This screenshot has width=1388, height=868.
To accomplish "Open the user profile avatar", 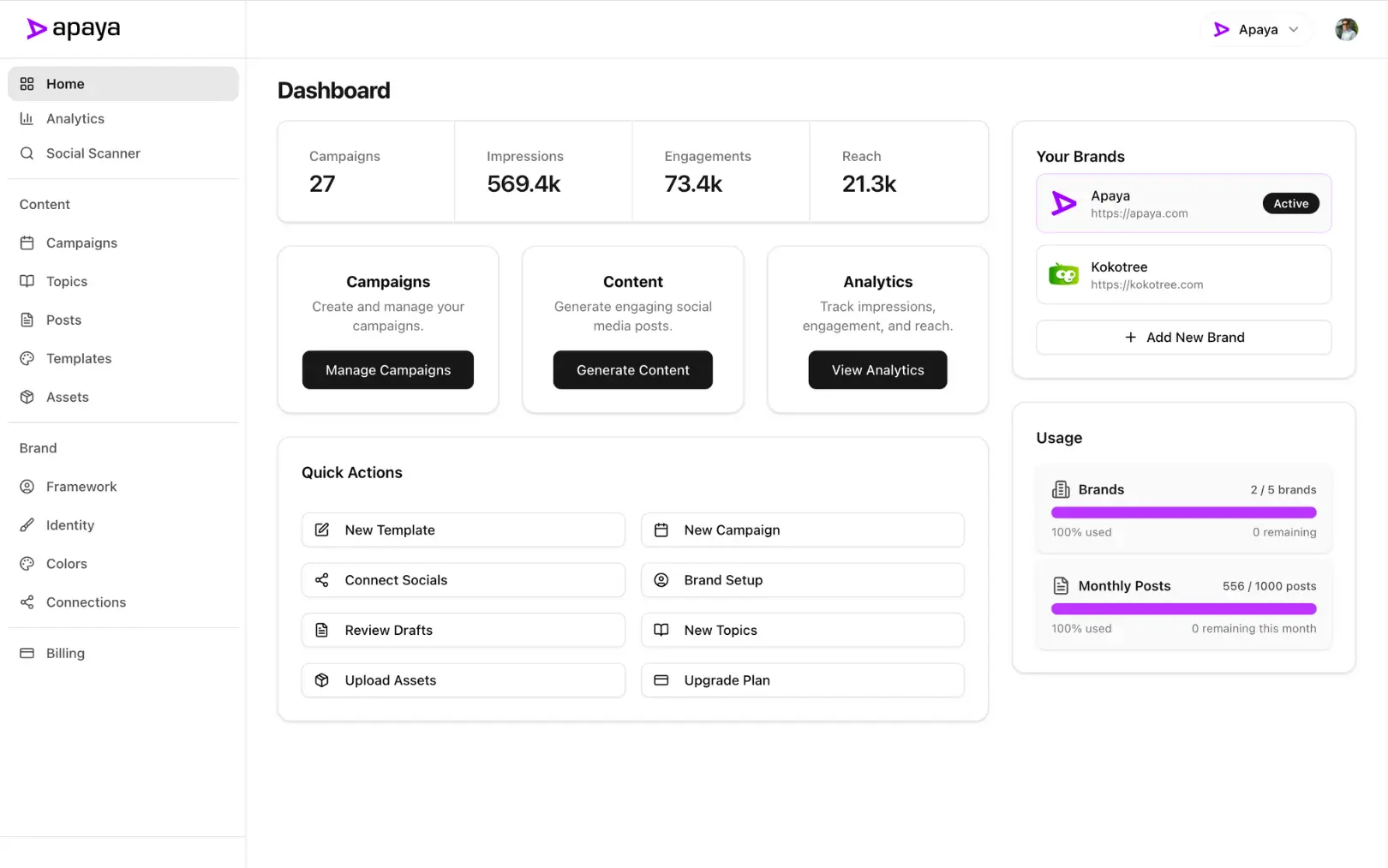I will click(x=1346, y=29).
